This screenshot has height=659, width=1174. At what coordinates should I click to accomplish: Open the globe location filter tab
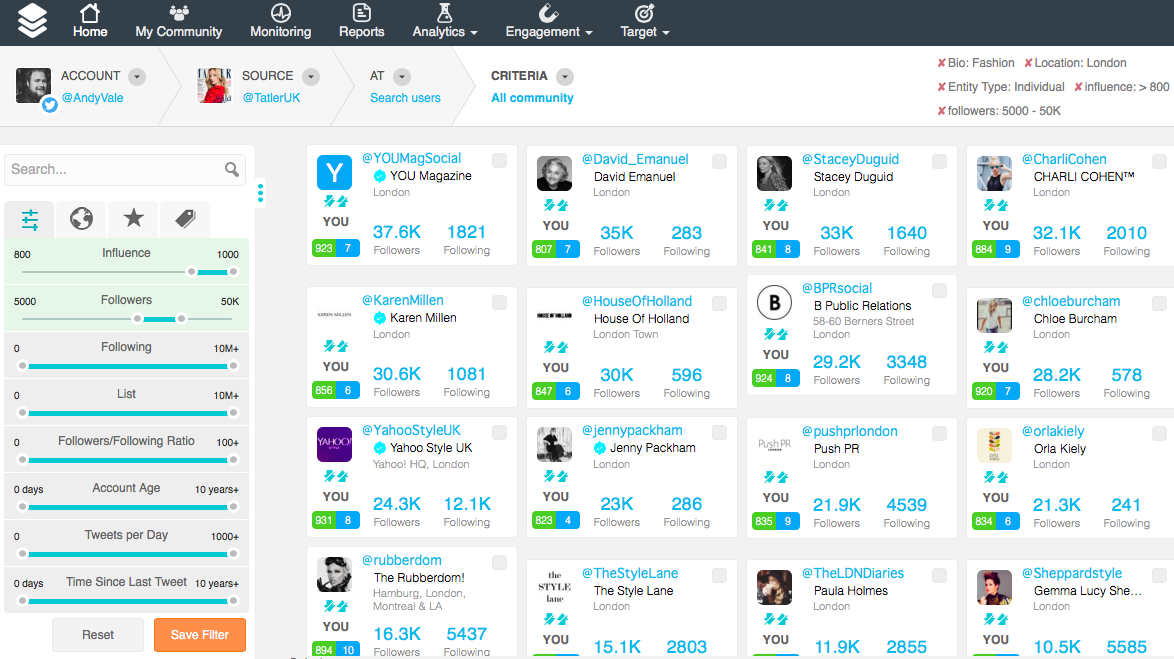tap(82, 219)
